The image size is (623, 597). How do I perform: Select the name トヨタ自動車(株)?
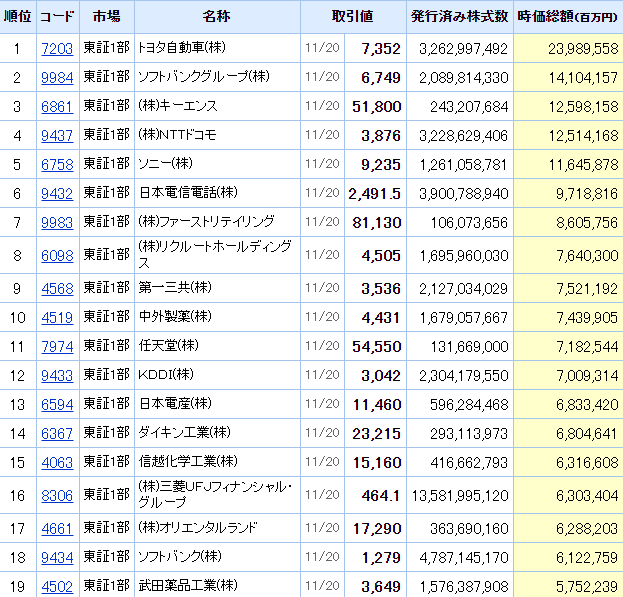coord(182,48)
